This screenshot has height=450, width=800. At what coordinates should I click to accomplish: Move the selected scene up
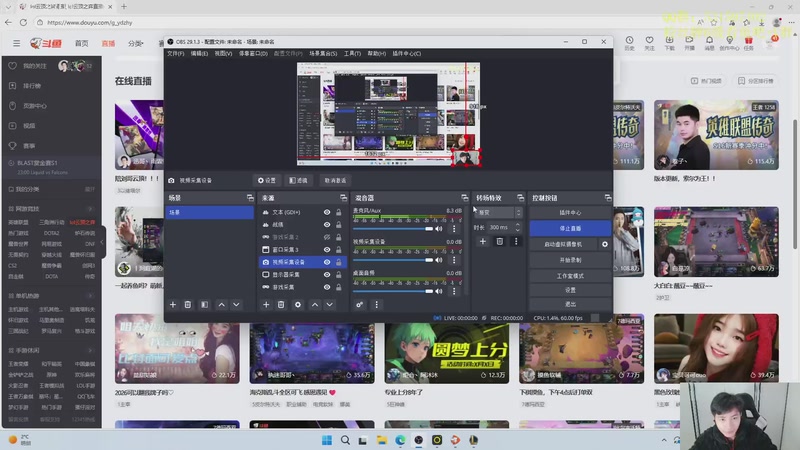coord(221,305)
